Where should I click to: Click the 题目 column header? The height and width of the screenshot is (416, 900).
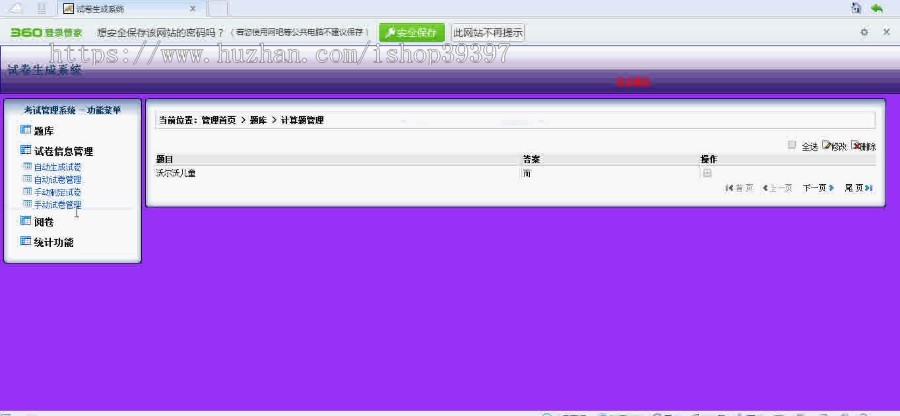(x=164, y=159)
